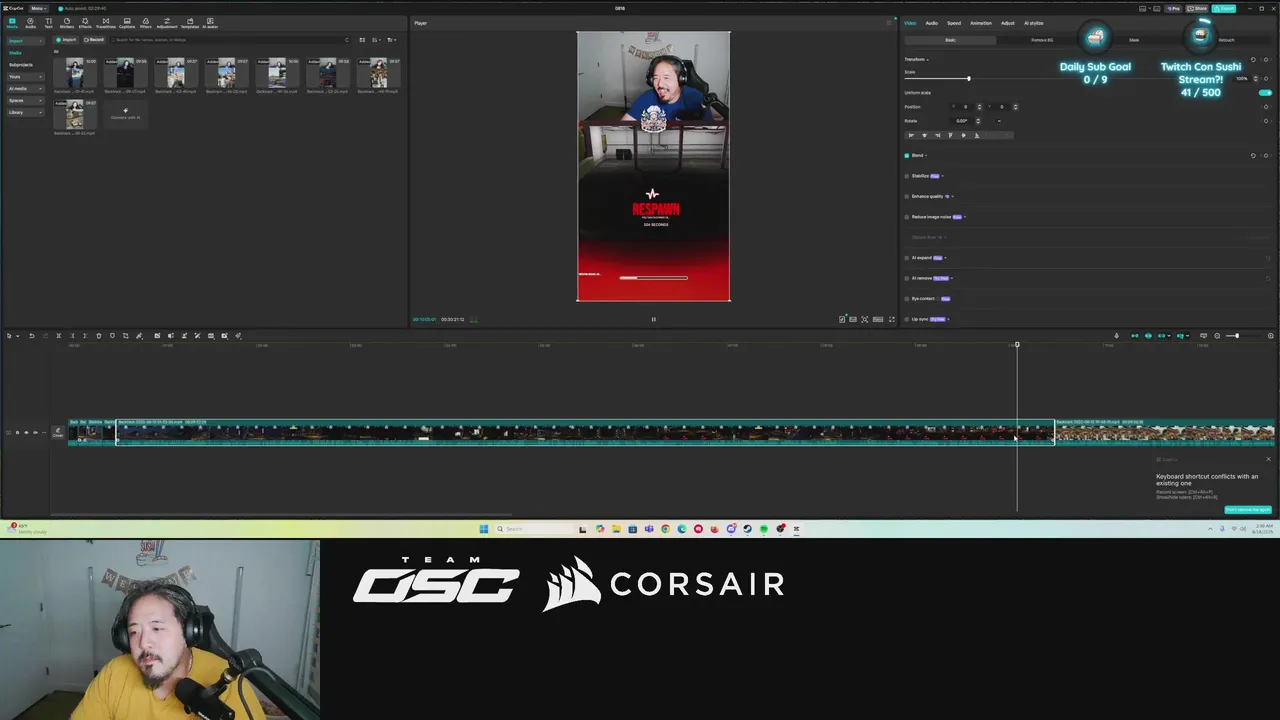Select the Remove BG sub-tab
The image size is (1280, 720).
tap(1042, 40)
